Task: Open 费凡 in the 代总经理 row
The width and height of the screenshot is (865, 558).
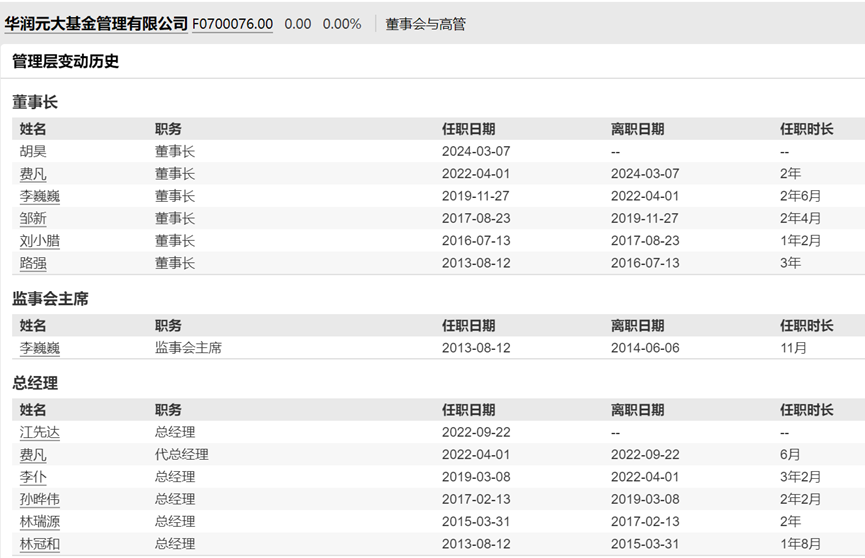Action: click(33, 455)
